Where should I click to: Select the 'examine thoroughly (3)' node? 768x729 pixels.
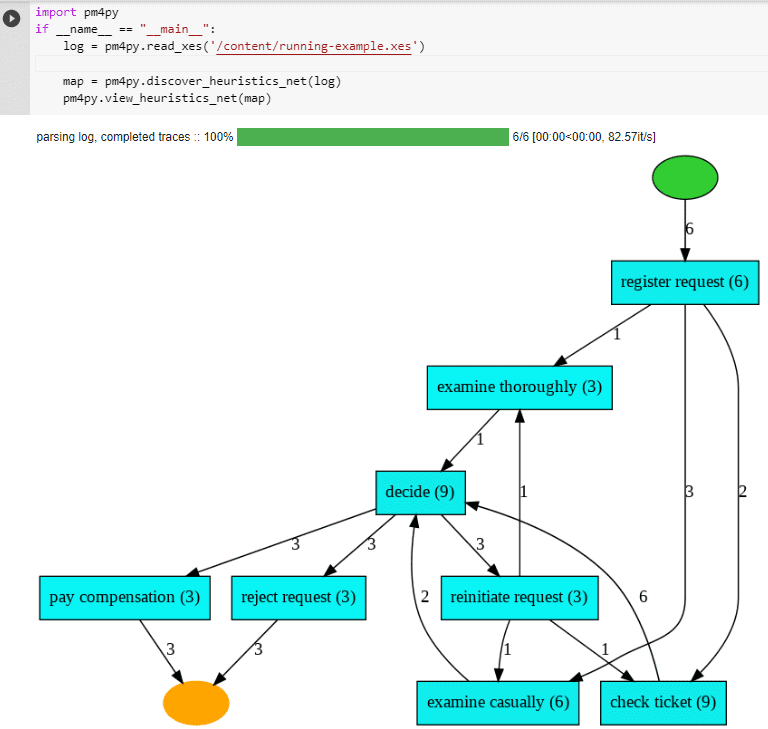pos(519,387)
